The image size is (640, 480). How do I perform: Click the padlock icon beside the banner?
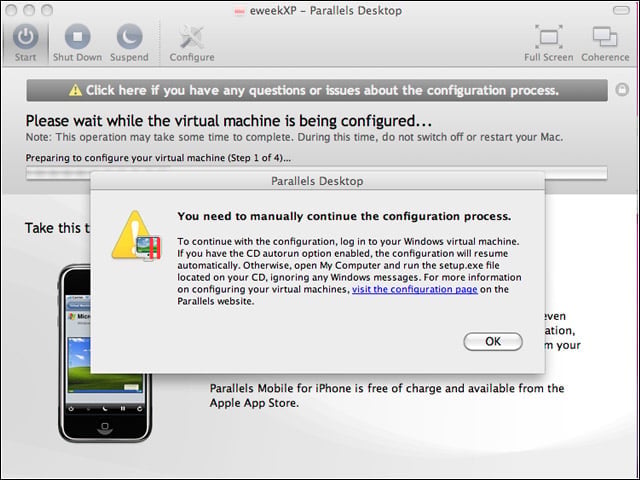point(622,89)
